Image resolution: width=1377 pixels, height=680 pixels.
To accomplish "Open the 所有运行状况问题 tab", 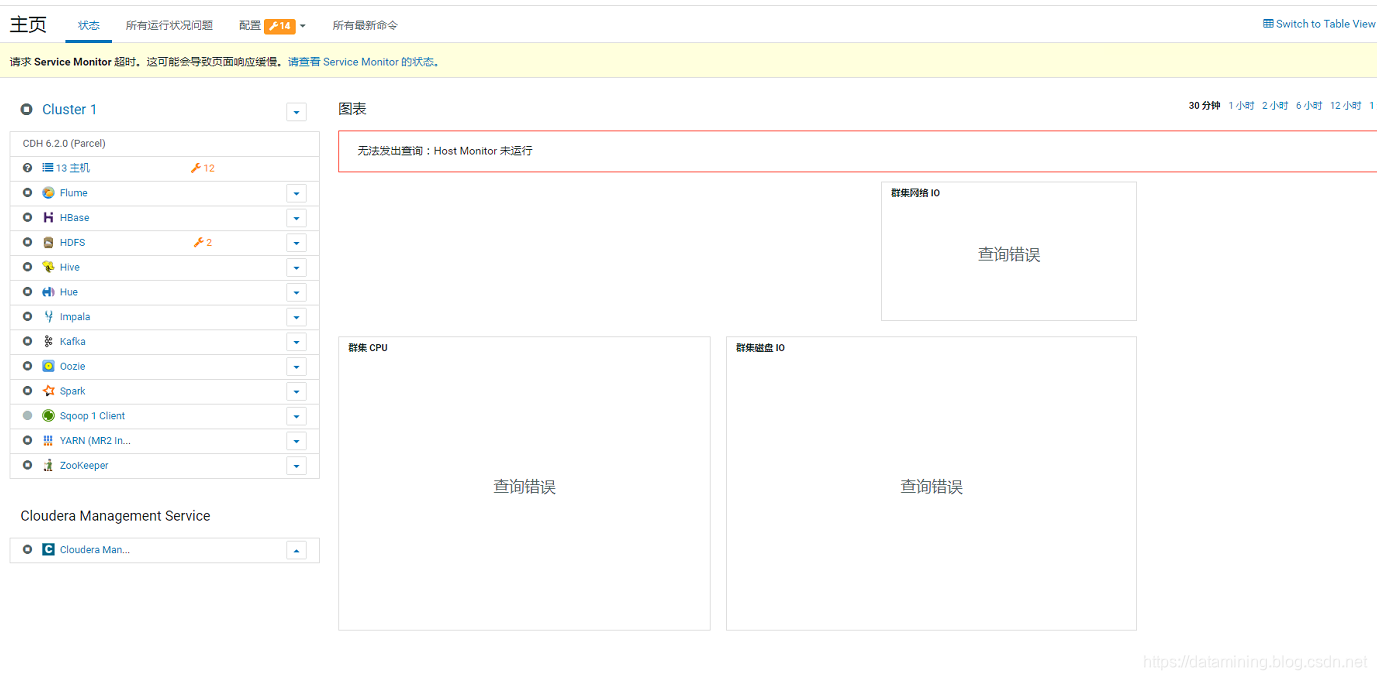I will point(169,26).
